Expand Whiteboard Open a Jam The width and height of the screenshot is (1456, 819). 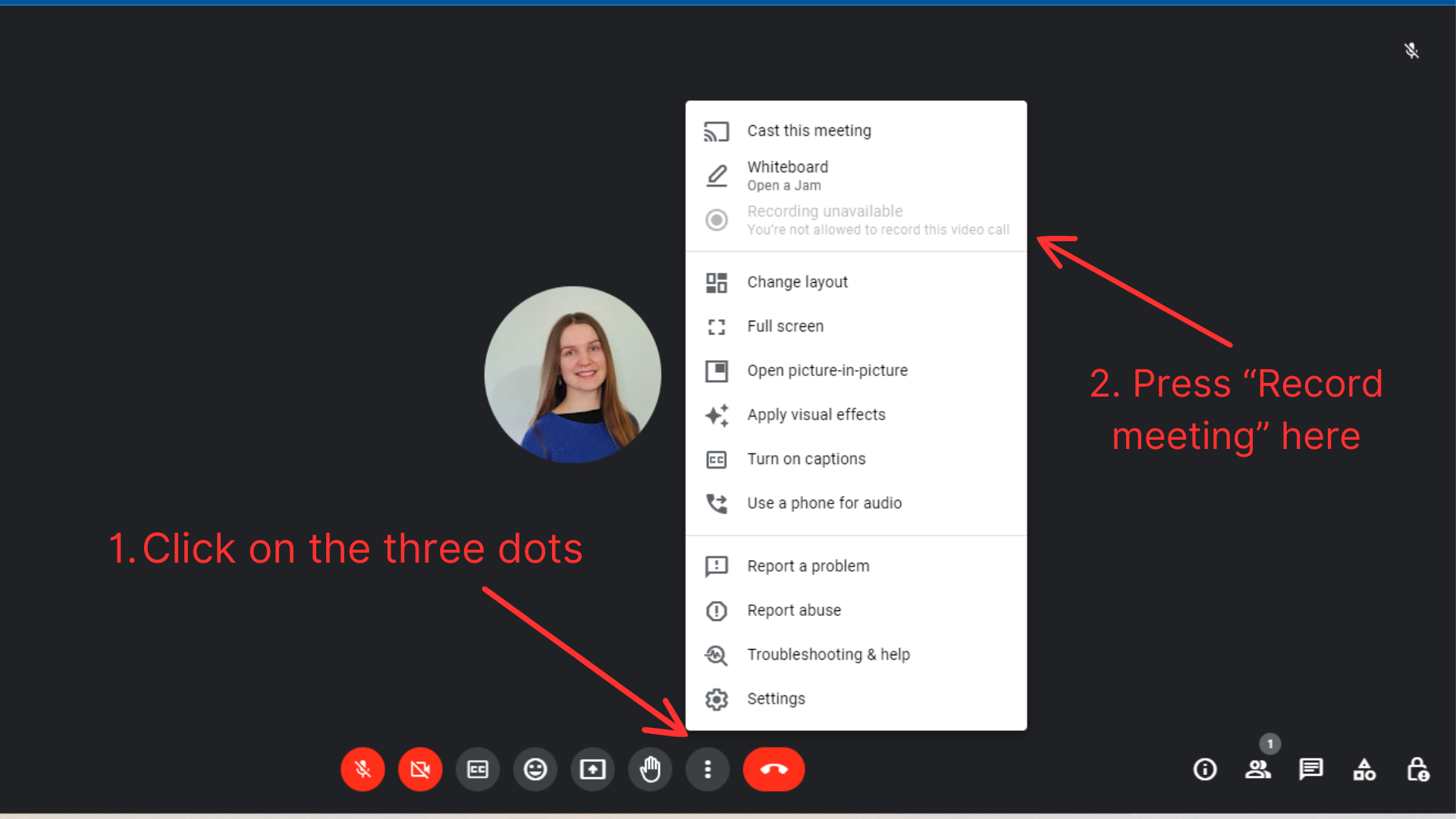[x=855, y=175]
